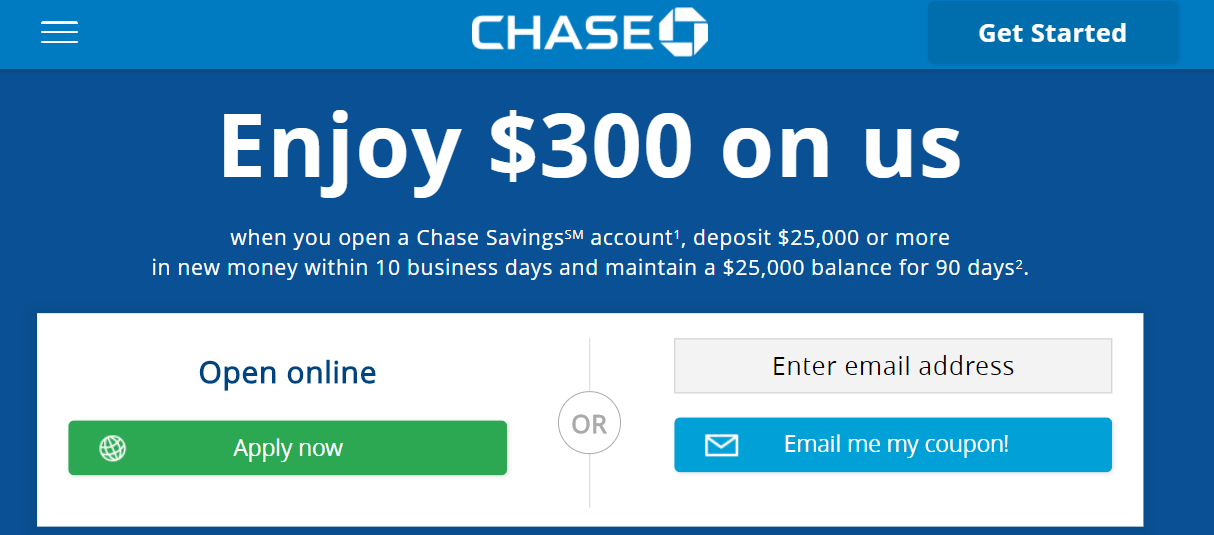Screen dimensions: 1214x535
Task: Click the globe icon on Apply now
Action: pos(113,448)
